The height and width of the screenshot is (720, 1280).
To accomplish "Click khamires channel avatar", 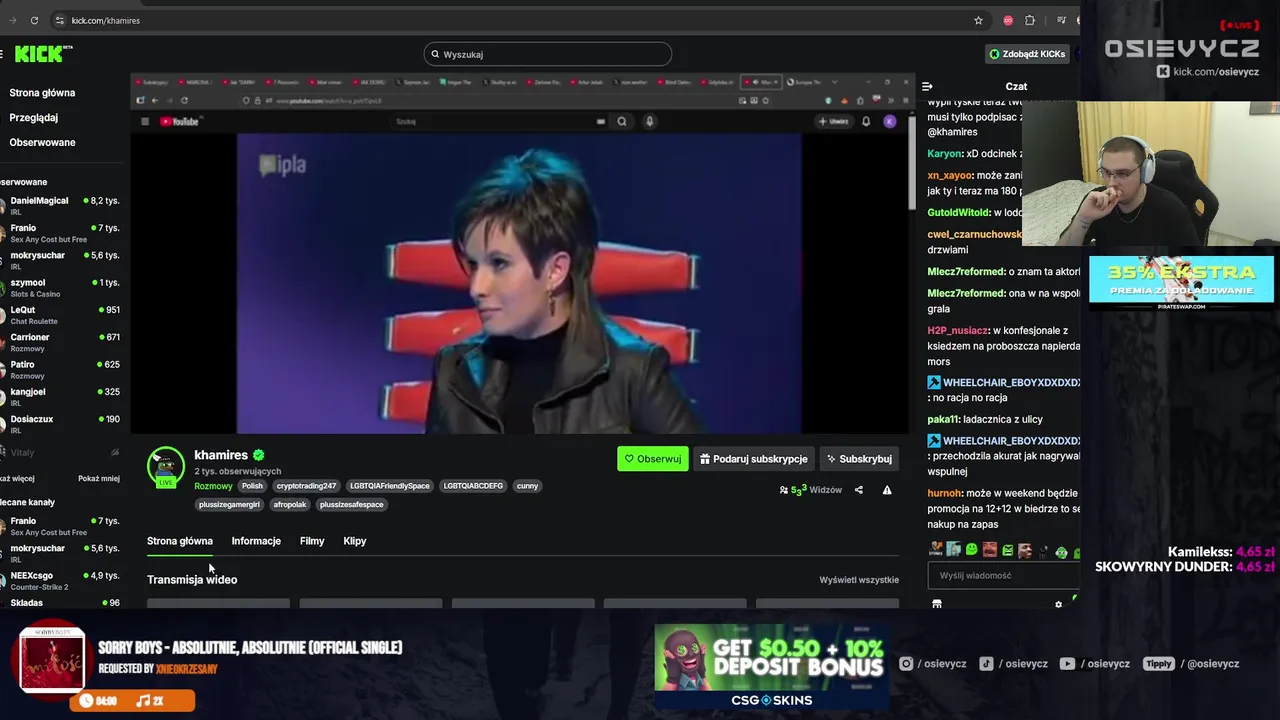I will point(166,466).
